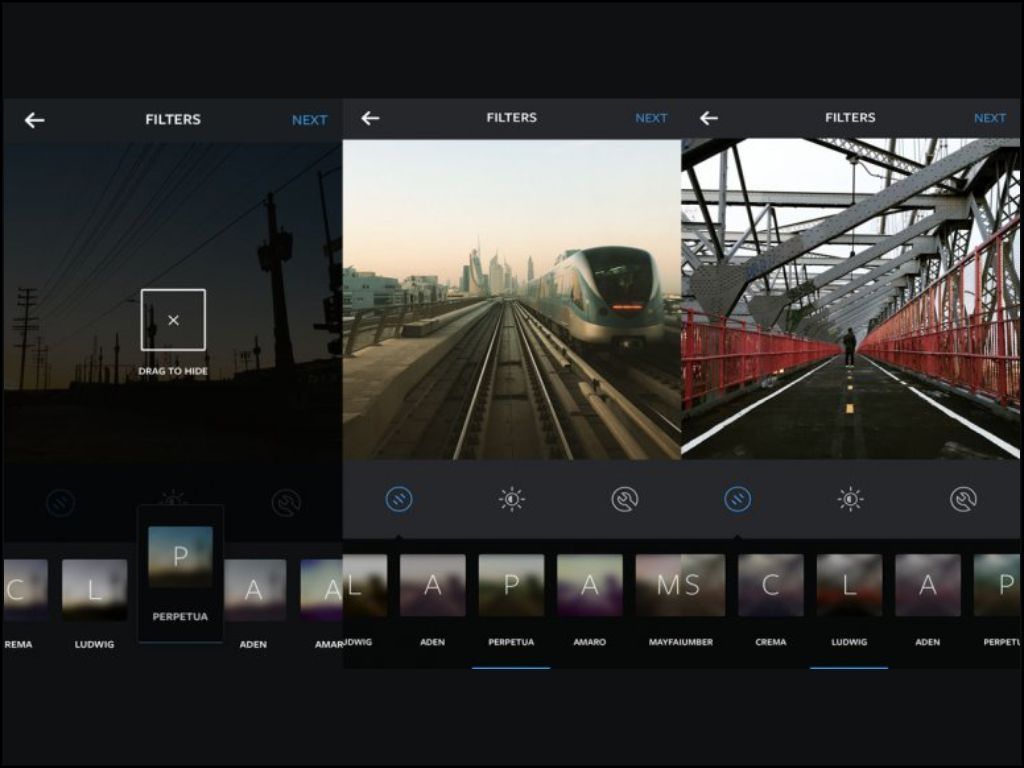Tap back arrow in middle Filters screen
This screenshot has height=768, width=1024.
coord(370,118)
